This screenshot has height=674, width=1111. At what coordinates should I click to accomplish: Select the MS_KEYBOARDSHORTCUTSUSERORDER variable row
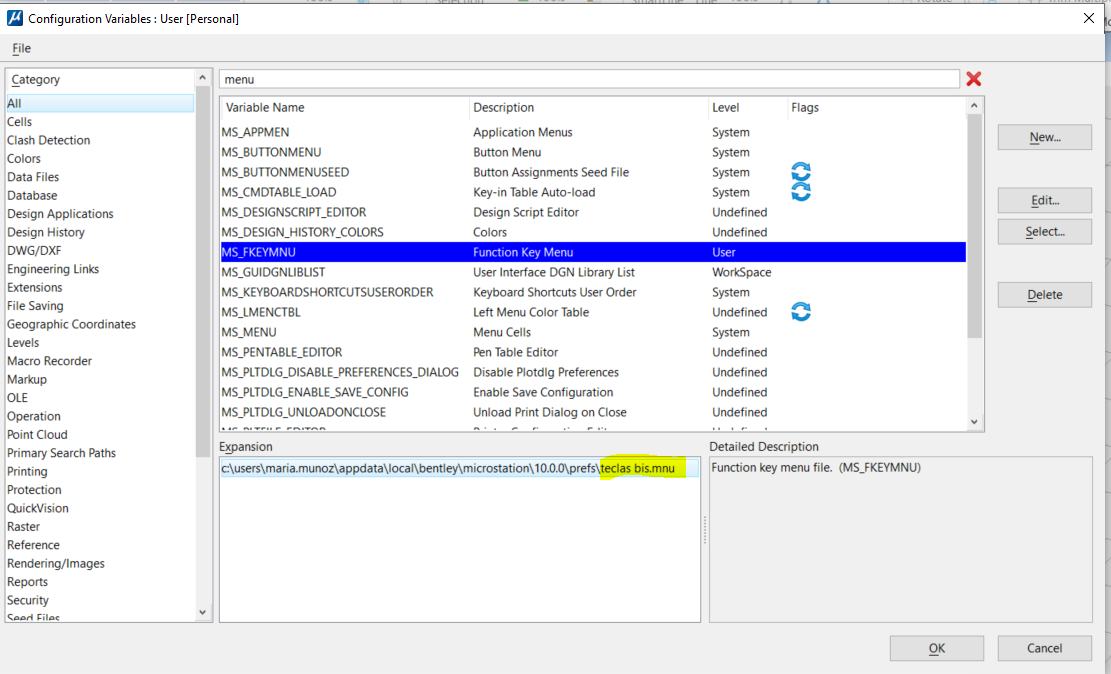(x=593, y=292)
